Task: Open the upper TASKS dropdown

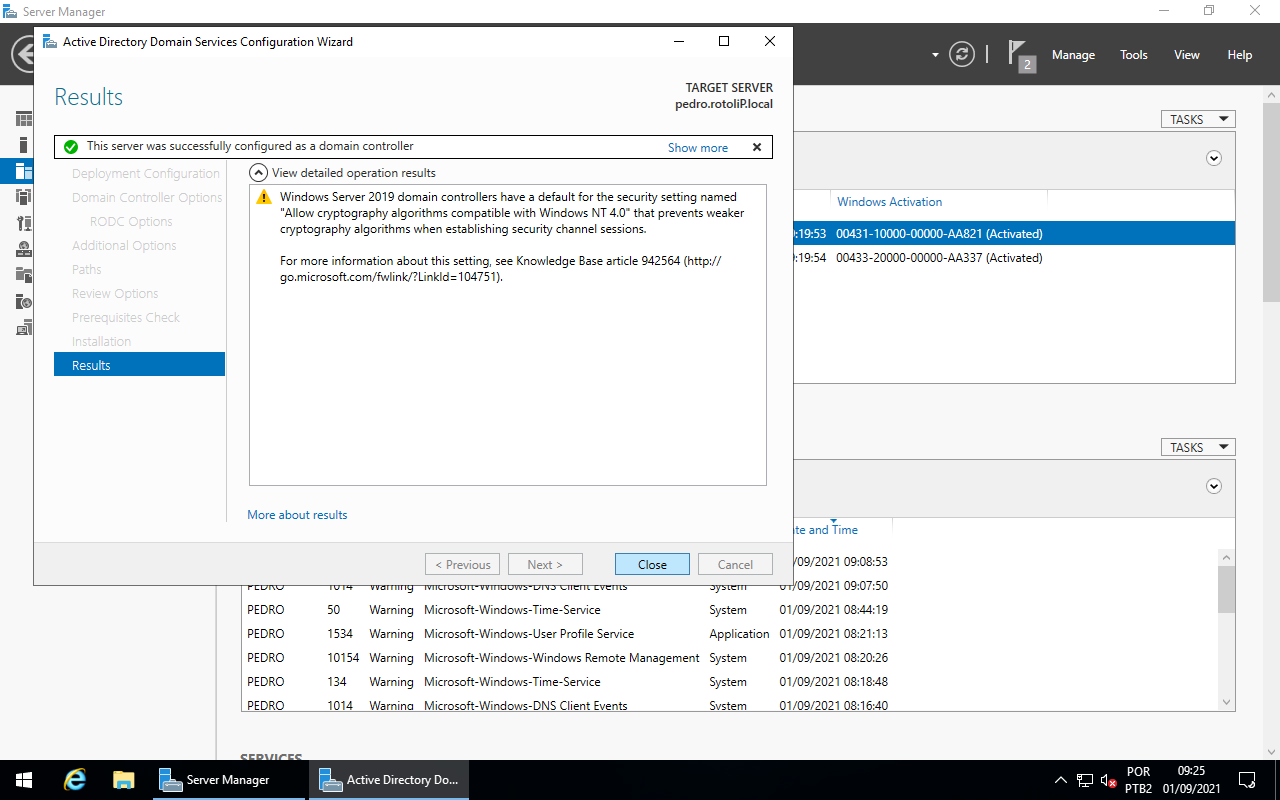Action: coord(1197,119)
